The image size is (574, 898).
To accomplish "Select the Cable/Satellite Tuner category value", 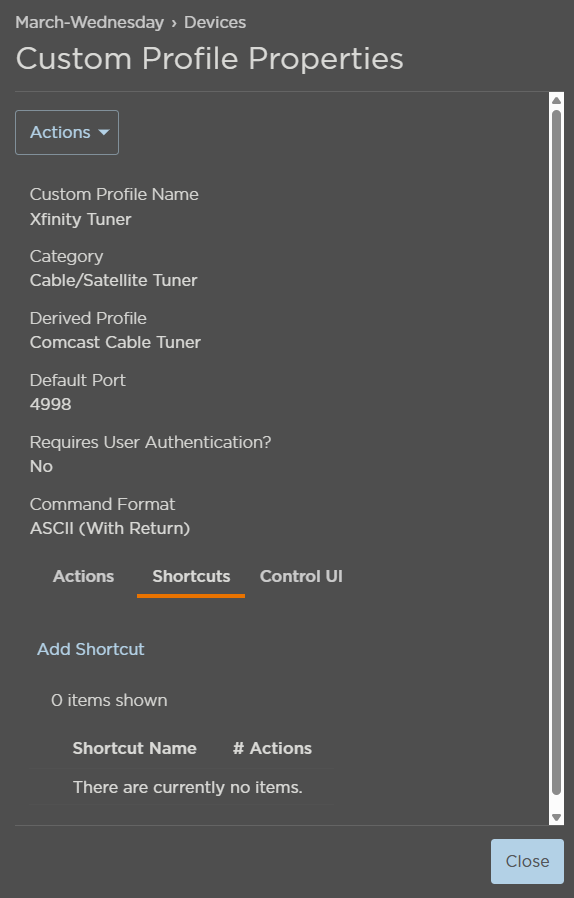I will point(113,280).
